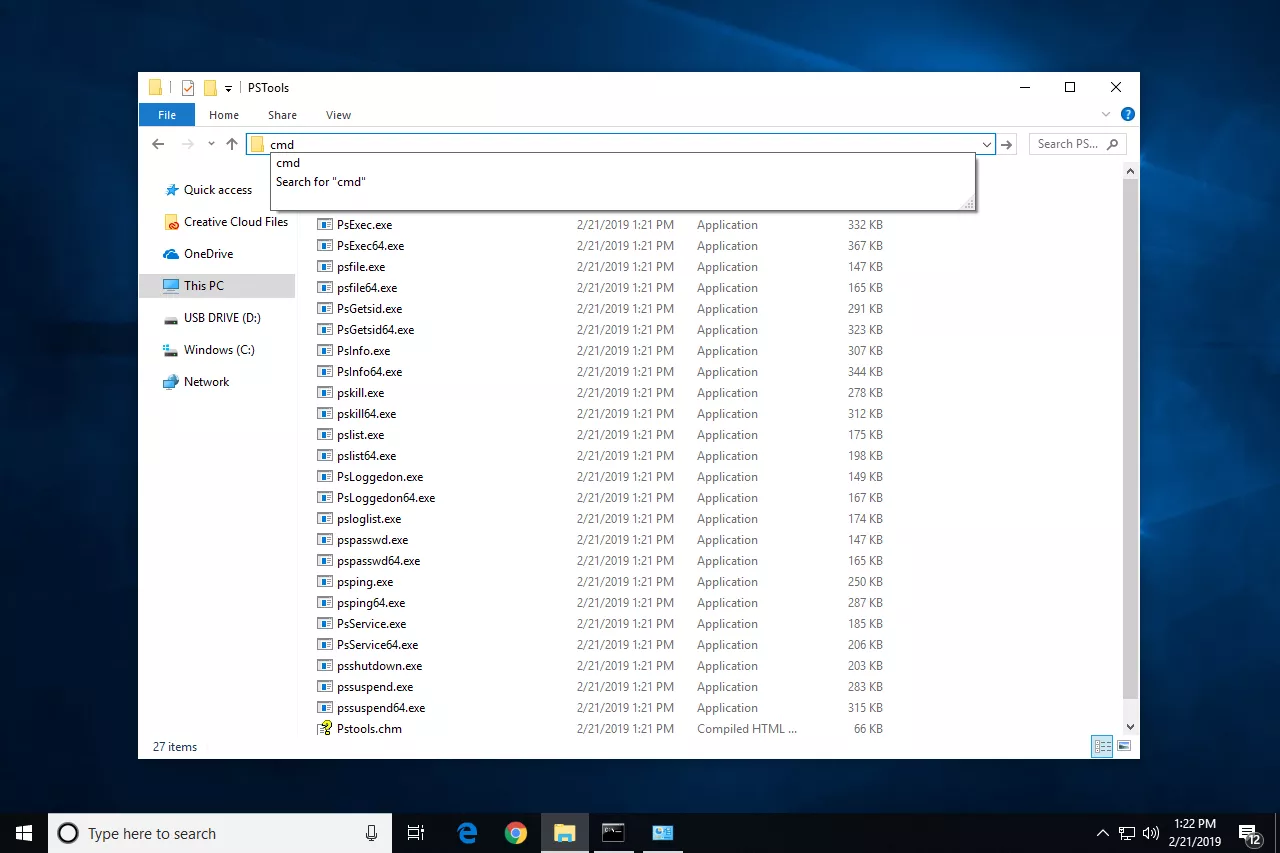Viewport: 1280px width, 853px height.
Task: Click the address bar containing cmd
Action: point(620,145)
